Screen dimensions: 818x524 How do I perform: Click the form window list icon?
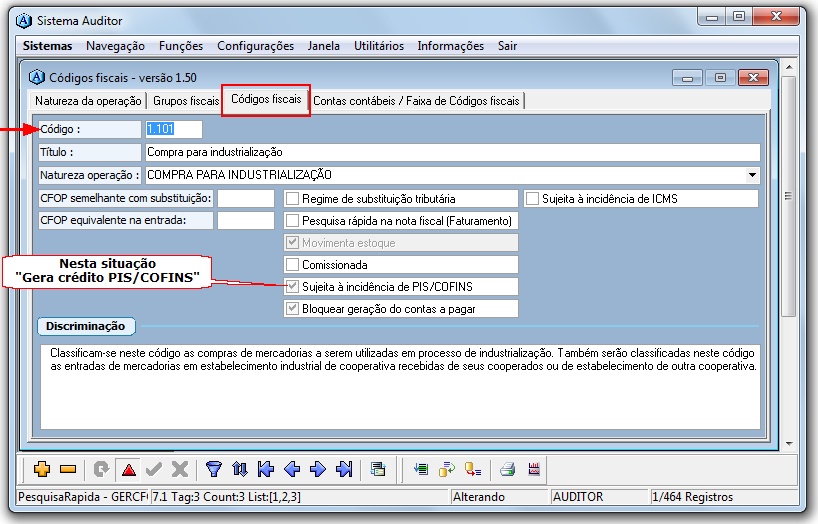(378, 469)
